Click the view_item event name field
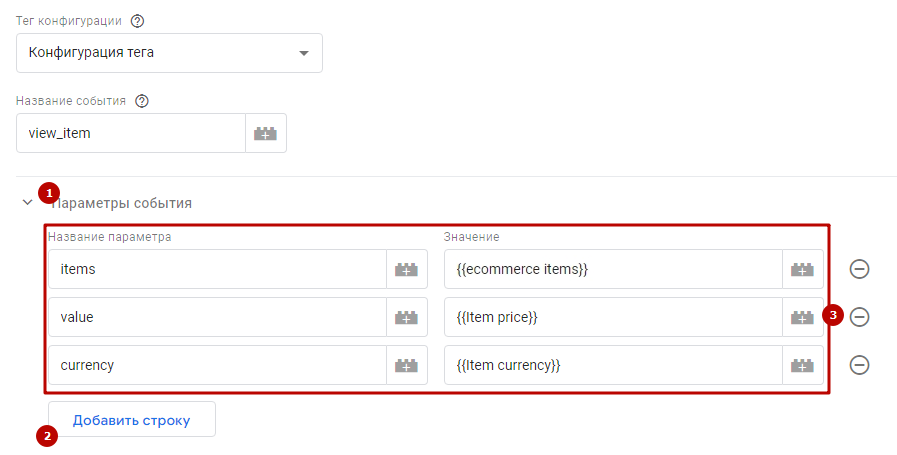This screenshot has width=897, height=455. pos(131,133)
